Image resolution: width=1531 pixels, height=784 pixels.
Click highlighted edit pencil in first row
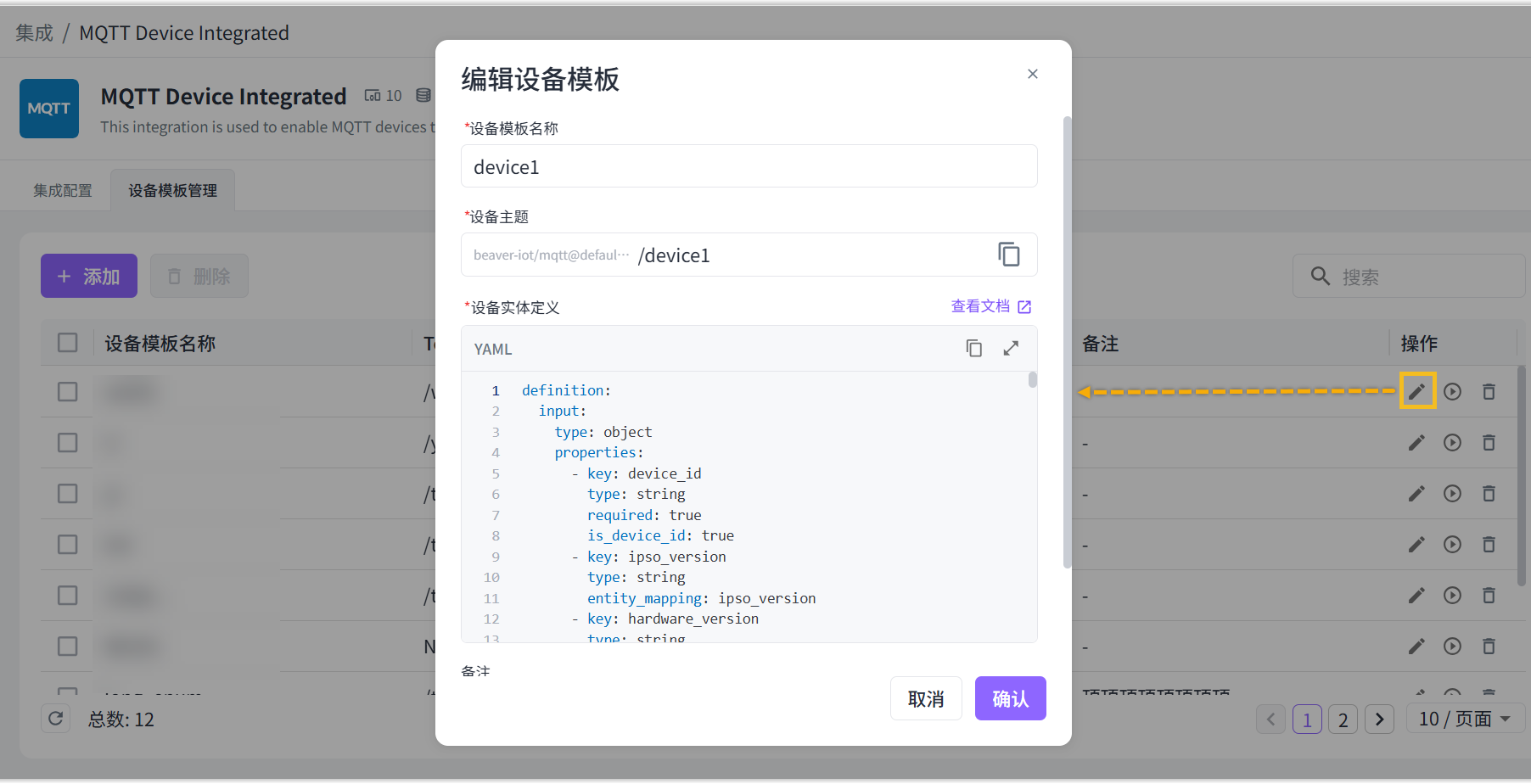1416,391
